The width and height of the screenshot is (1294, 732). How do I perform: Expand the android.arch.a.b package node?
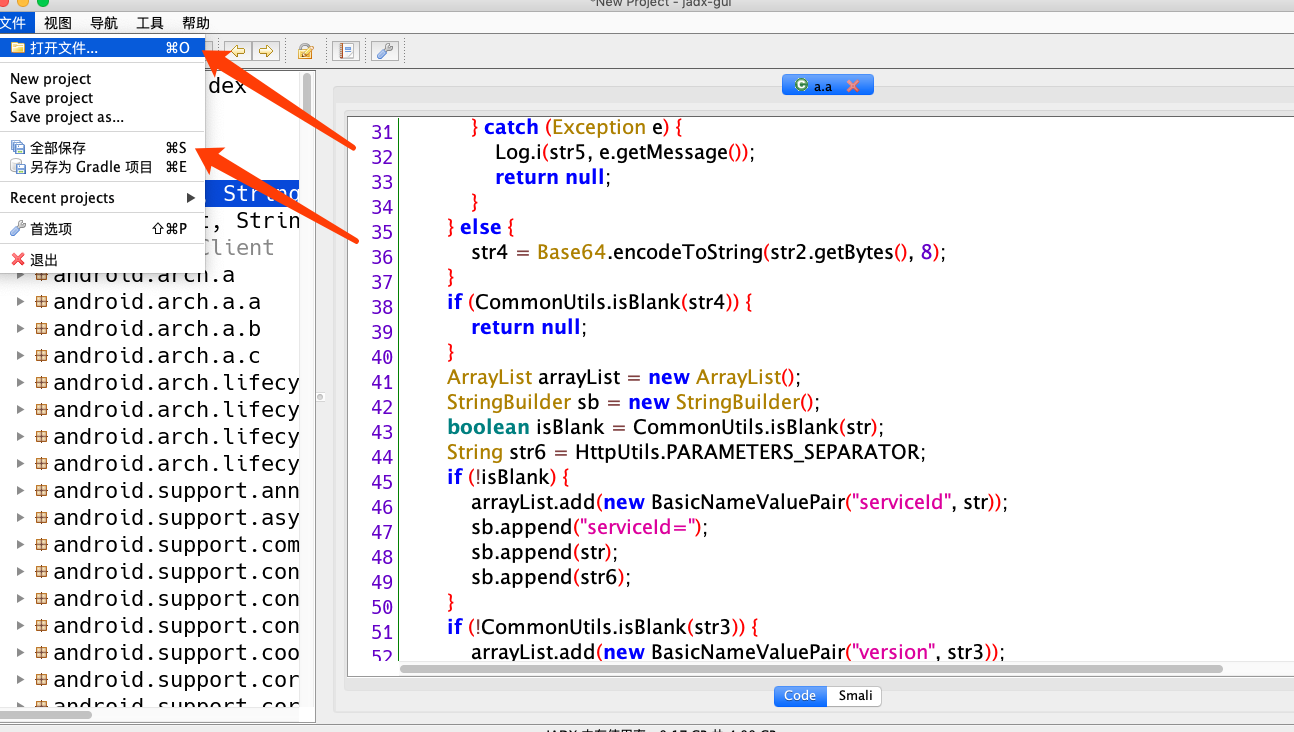20,328
